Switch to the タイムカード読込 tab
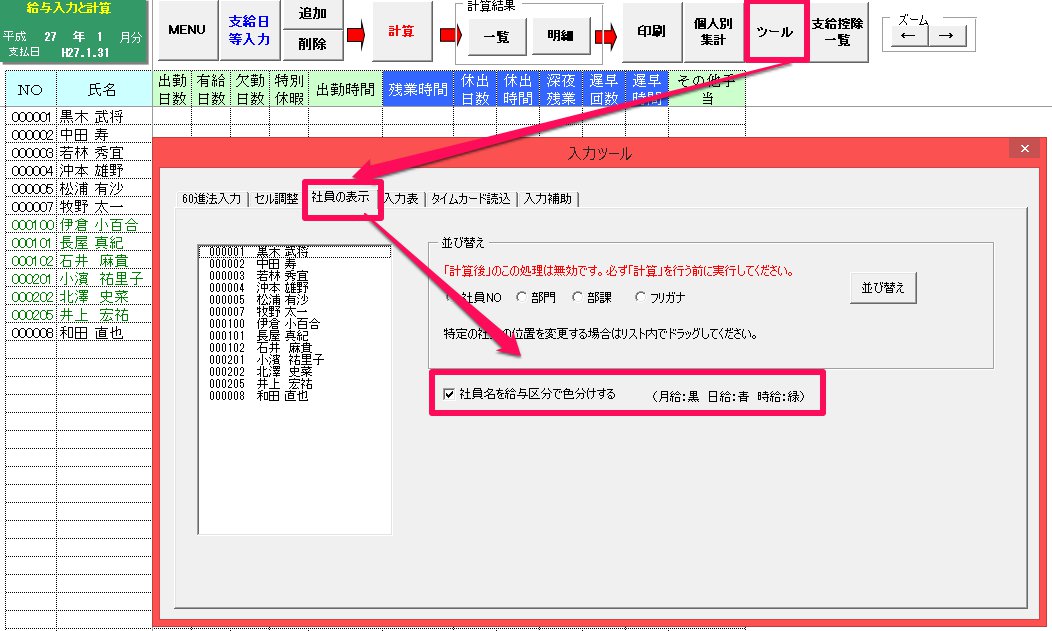This screenshot has height=631, width=1052. [x=470, y=198]
